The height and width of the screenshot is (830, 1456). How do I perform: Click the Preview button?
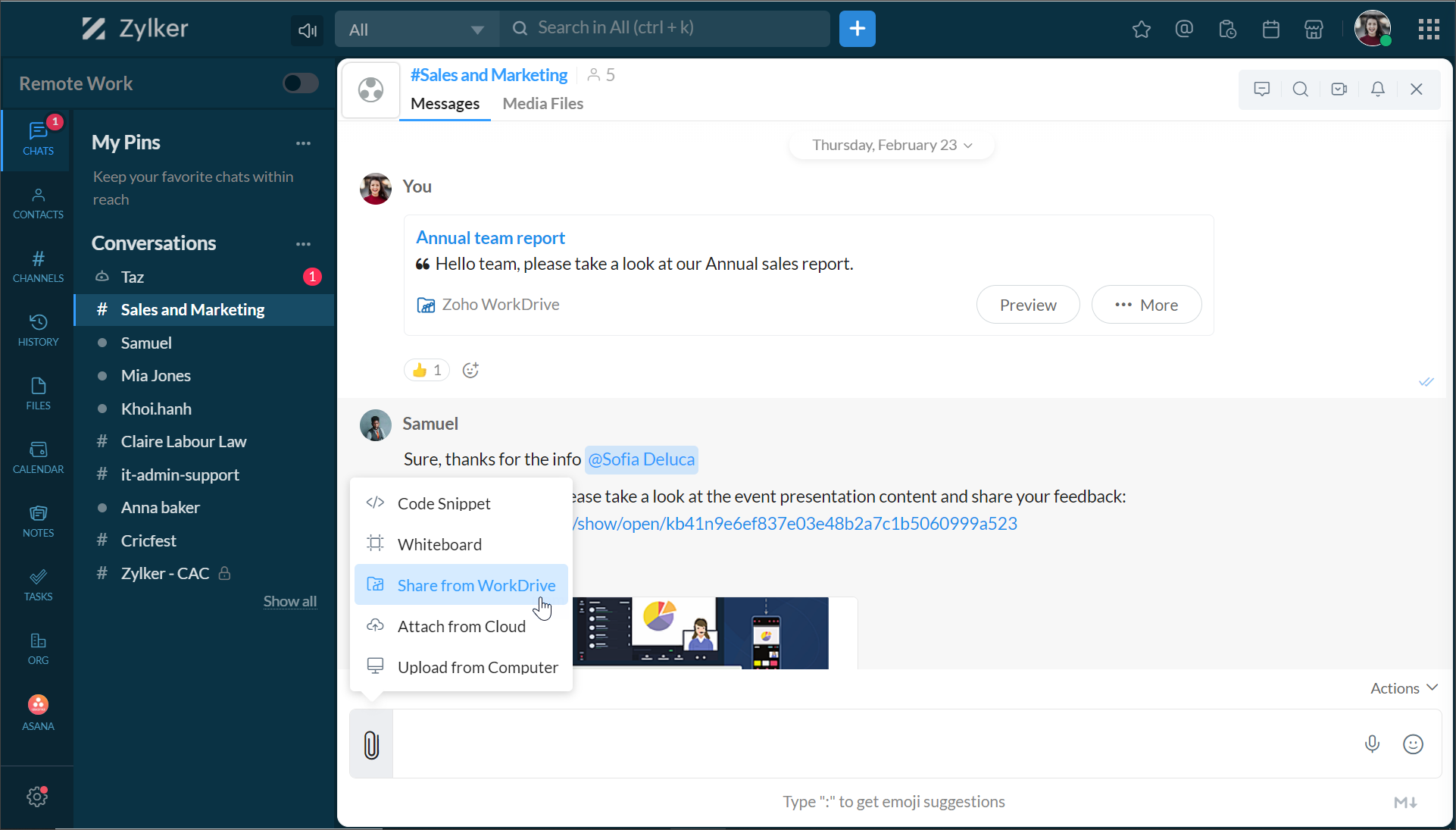pyautogui.click(x=1027, y=305)
